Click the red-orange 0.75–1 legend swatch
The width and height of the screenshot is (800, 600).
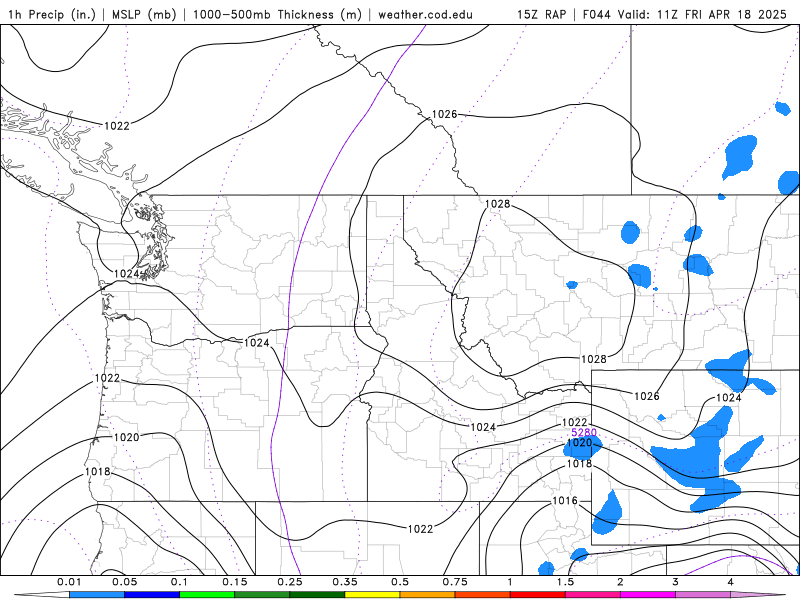coord(483,595)
